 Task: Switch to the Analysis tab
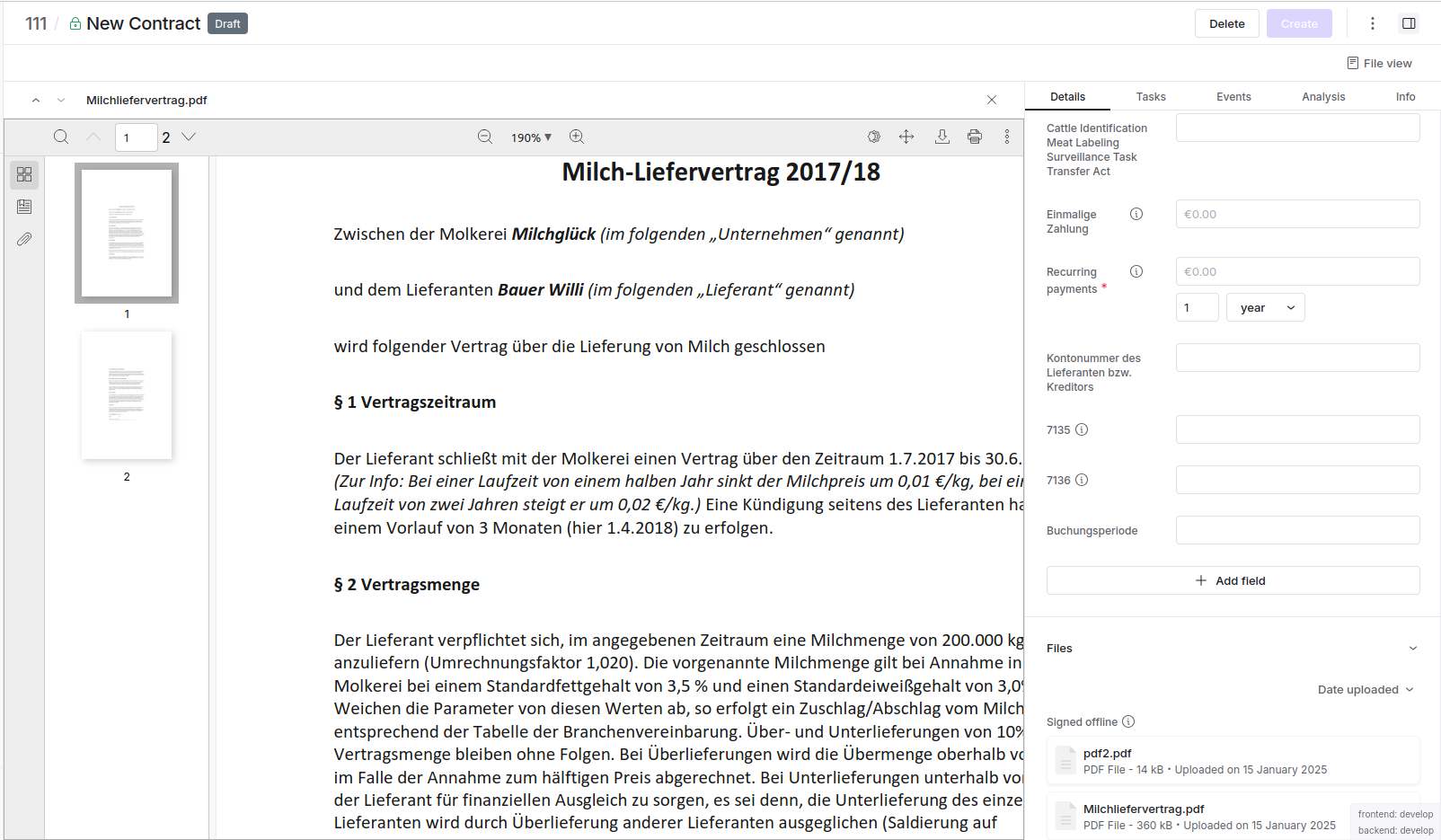click(1322, 97)
